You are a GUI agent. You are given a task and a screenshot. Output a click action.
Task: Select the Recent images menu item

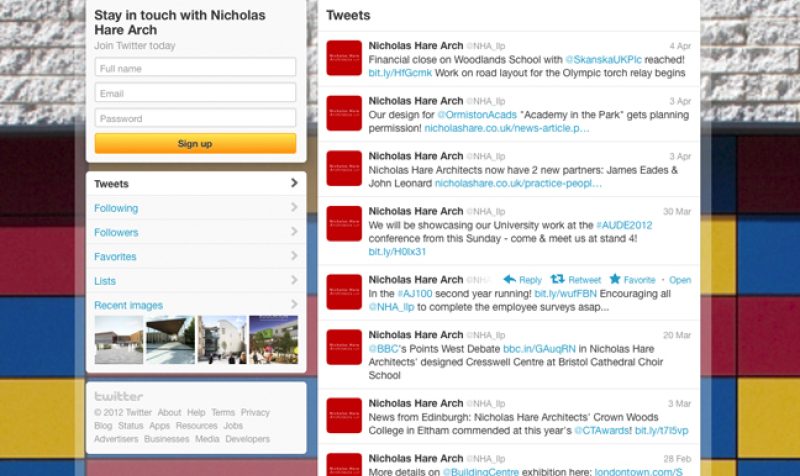(x=196, y=305)
